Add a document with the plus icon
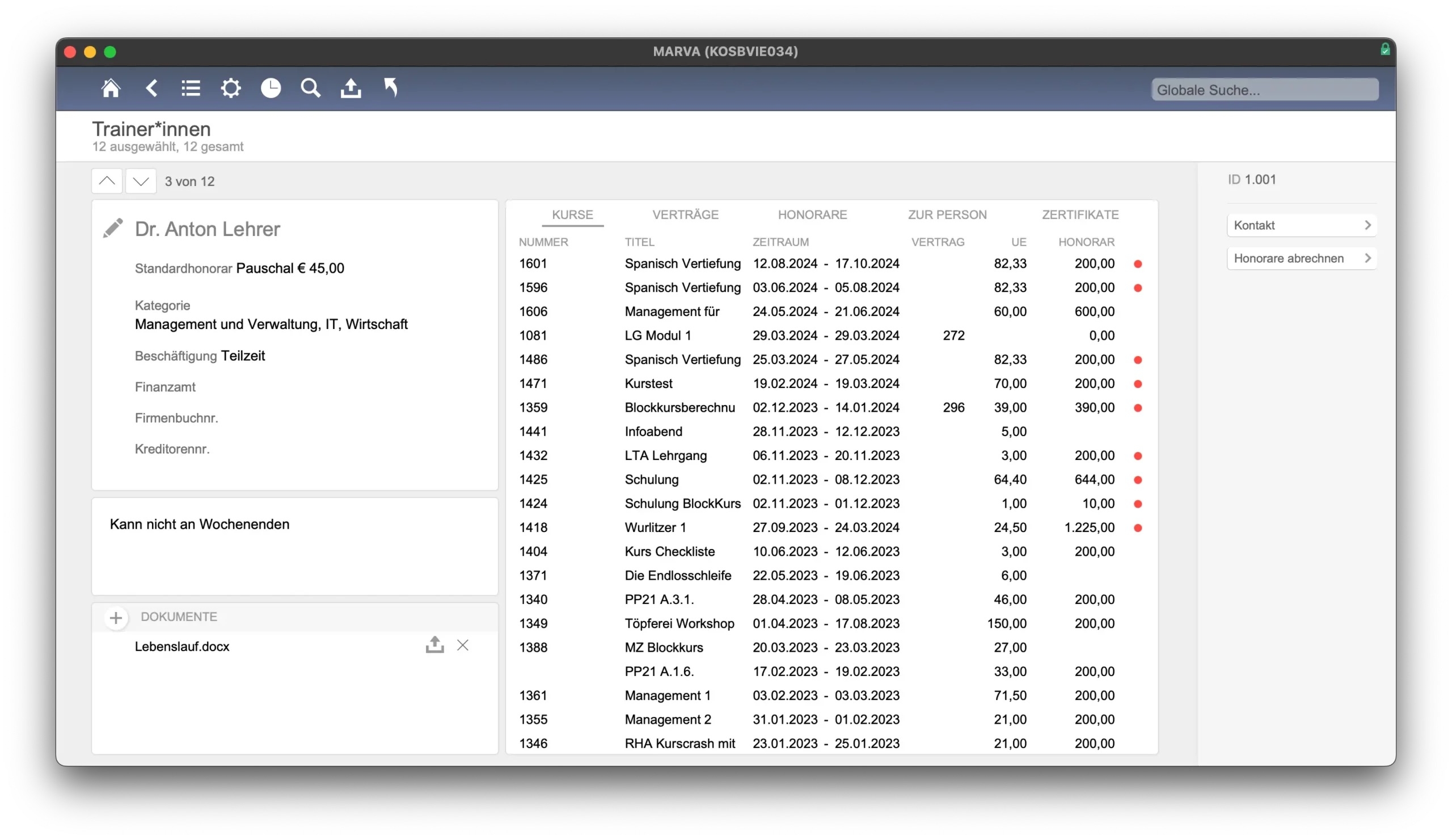 pos(116,618)
